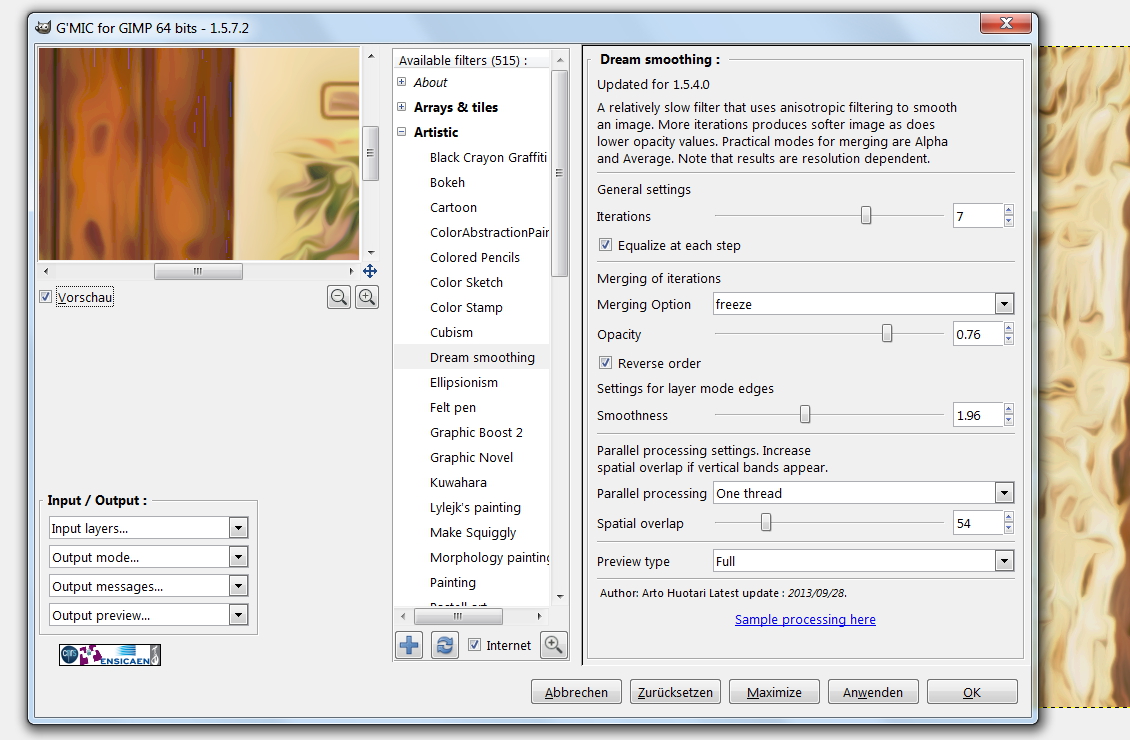The width and height of the screenshot is (1130, 740).
Task: Open the Output messages dropdown
Action: [x=148, y=586]
